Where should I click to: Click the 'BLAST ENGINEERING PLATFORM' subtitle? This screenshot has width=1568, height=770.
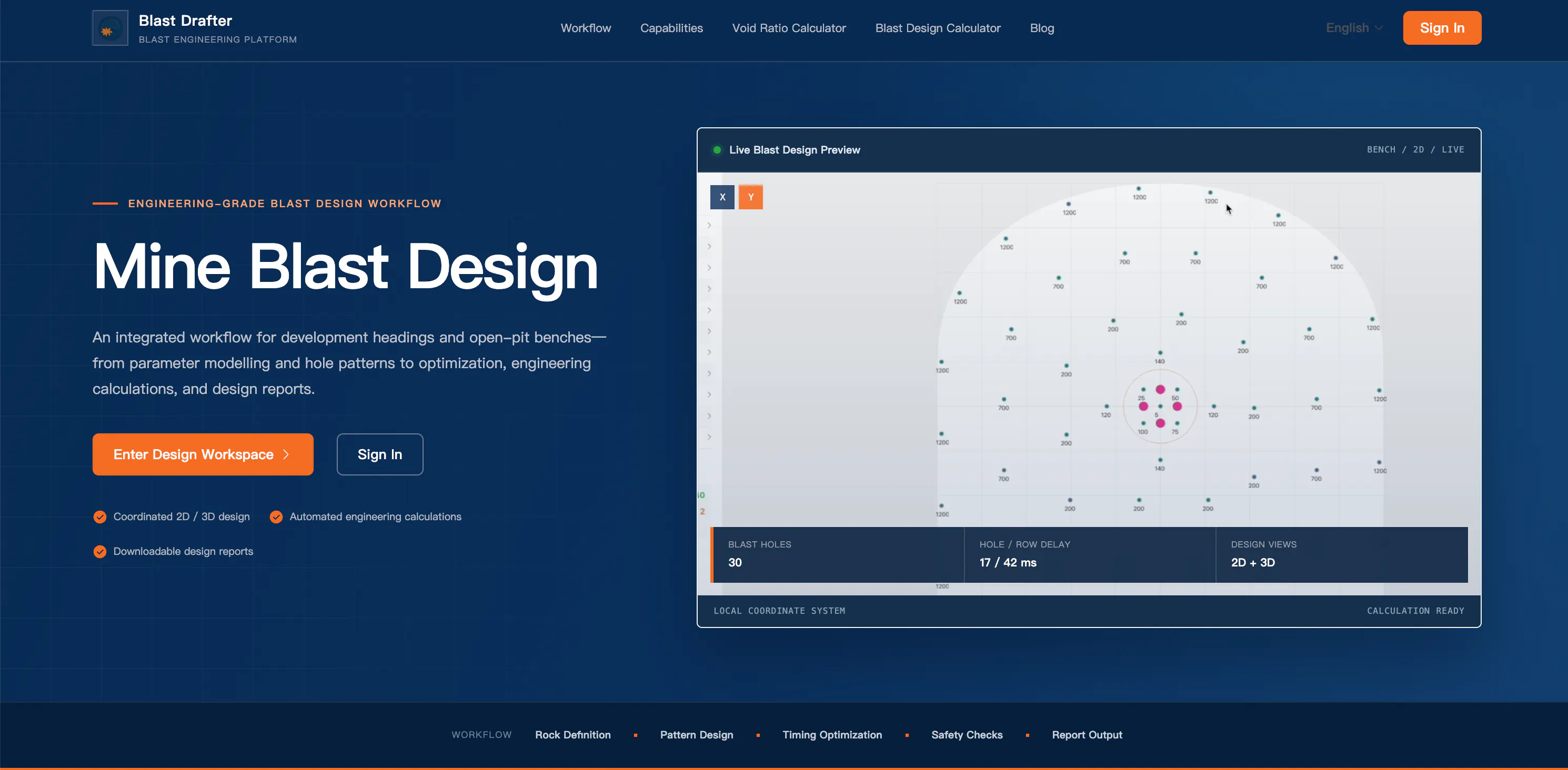(x=218, y=39)
